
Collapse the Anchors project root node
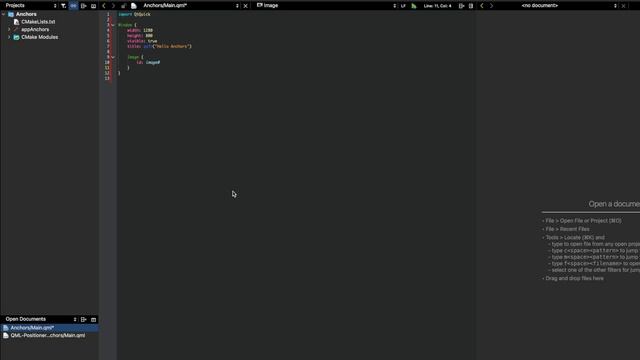(4, 14)
